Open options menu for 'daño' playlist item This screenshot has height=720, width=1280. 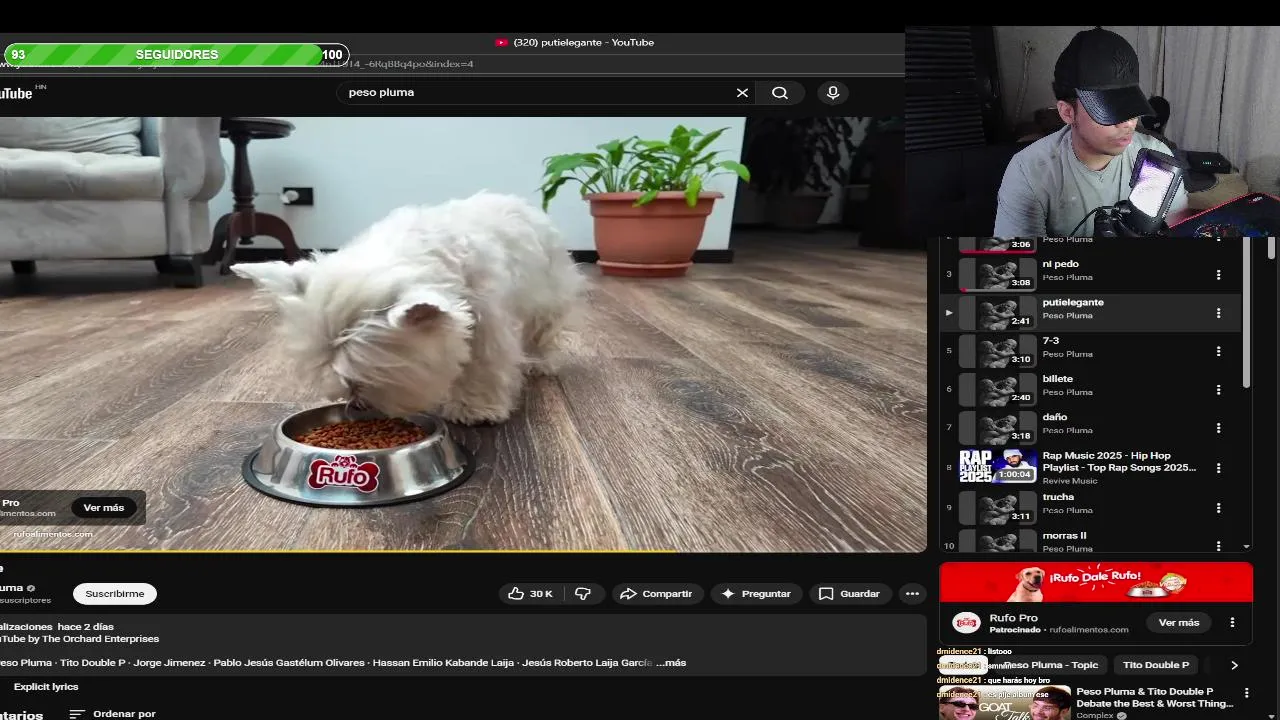point(1218,428)
